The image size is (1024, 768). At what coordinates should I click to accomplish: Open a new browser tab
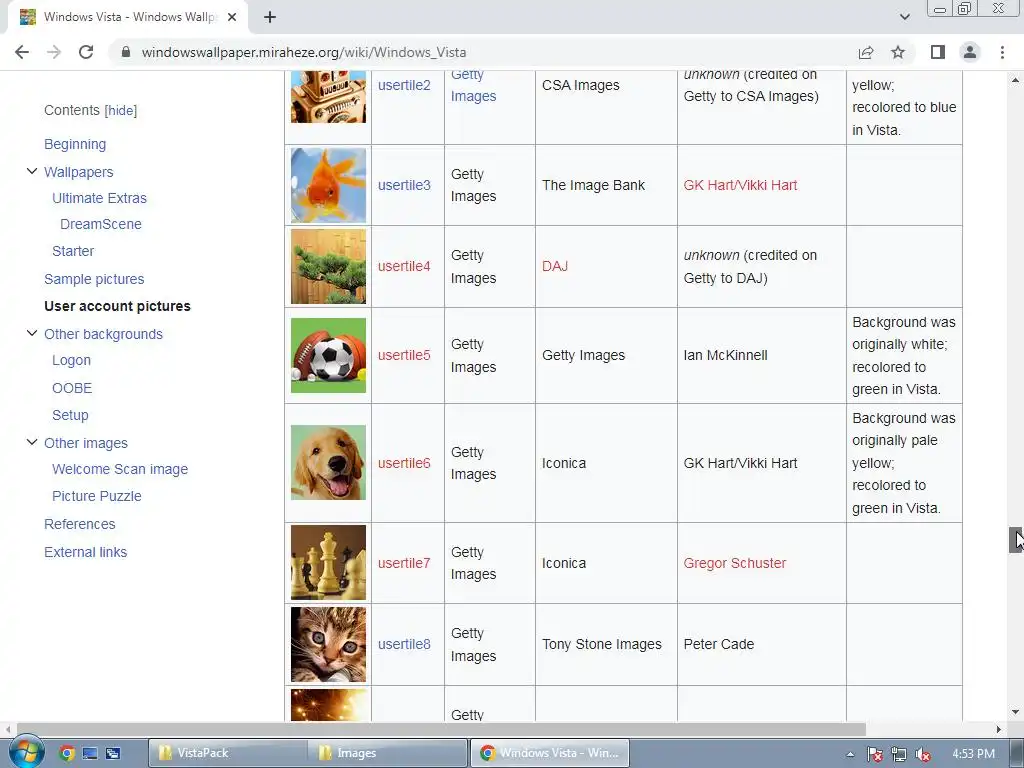click(270, 17)
